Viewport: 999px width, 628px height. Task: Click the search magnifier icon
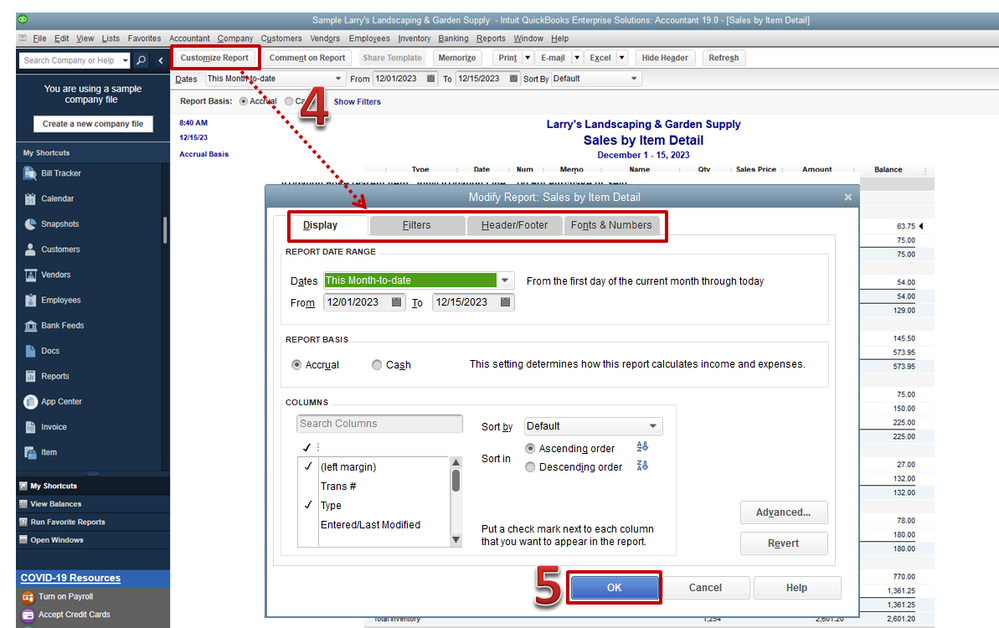coord(141,61)
